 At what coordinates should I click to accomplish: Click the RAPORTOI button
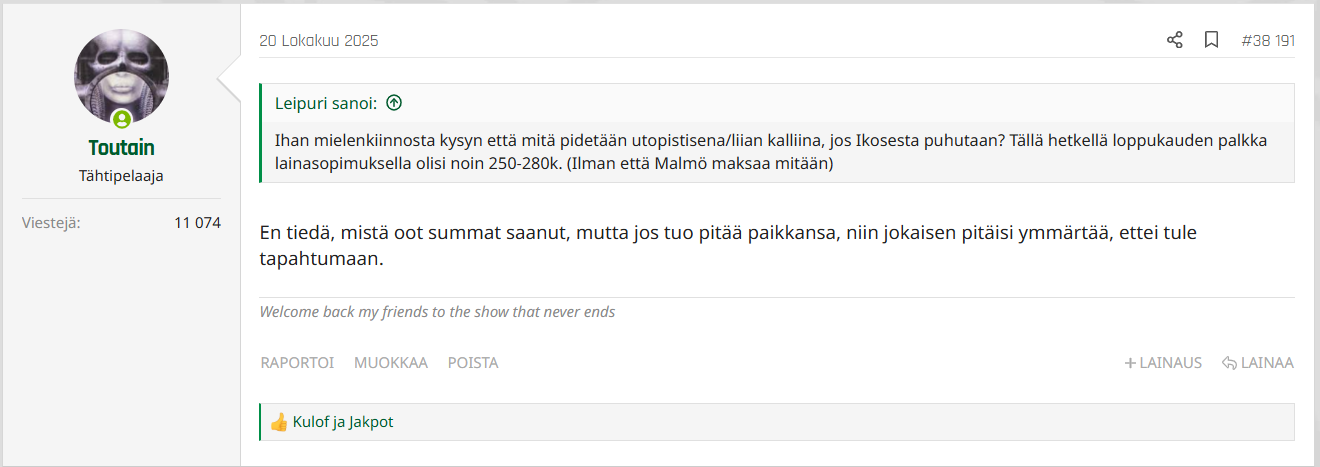297,363
